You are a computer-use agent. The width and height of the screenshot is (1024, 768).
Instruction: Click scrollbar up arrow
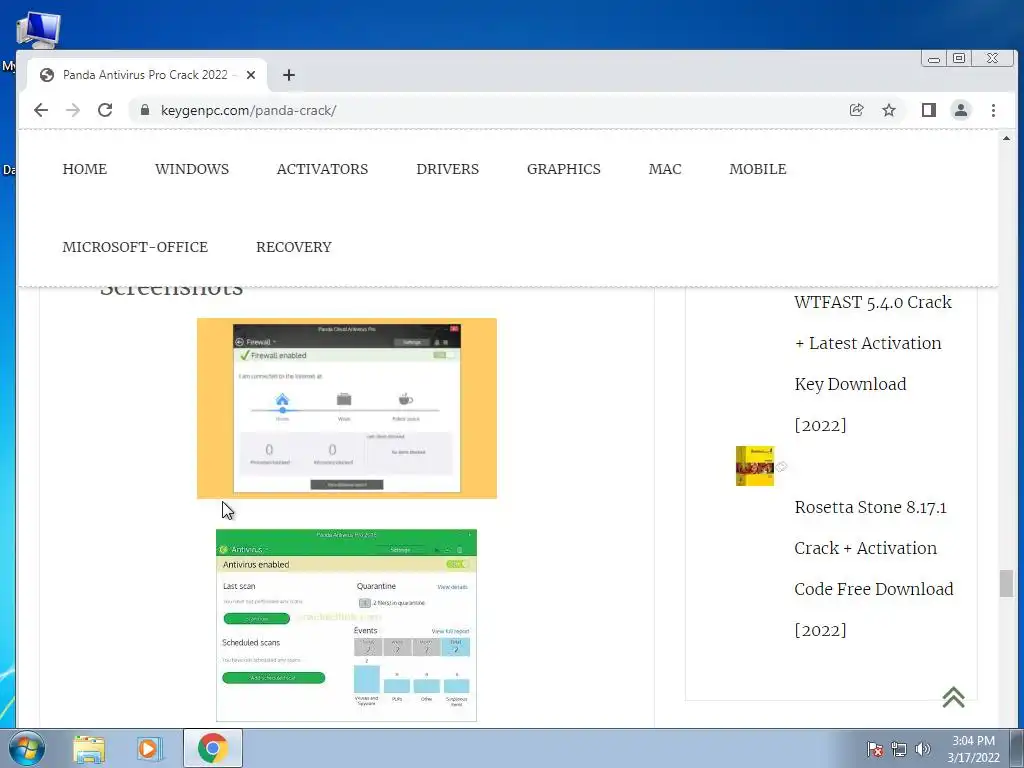coord(1006,138)
